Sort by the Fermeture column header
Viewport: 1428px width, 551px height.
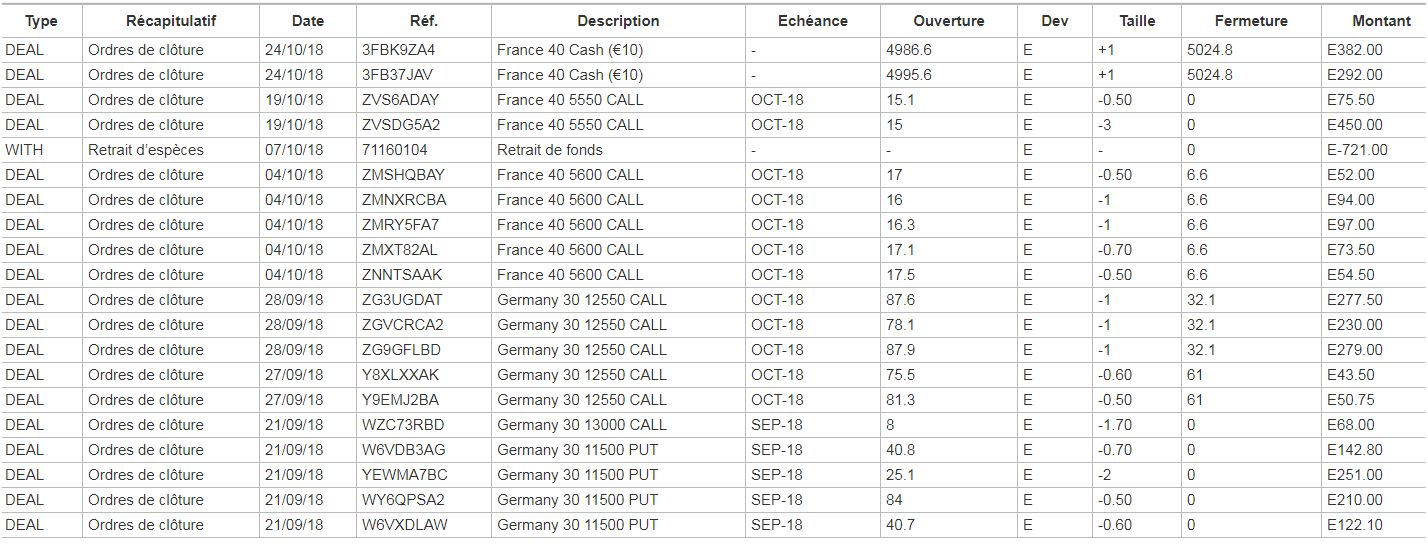click(x=1251, y=21)
